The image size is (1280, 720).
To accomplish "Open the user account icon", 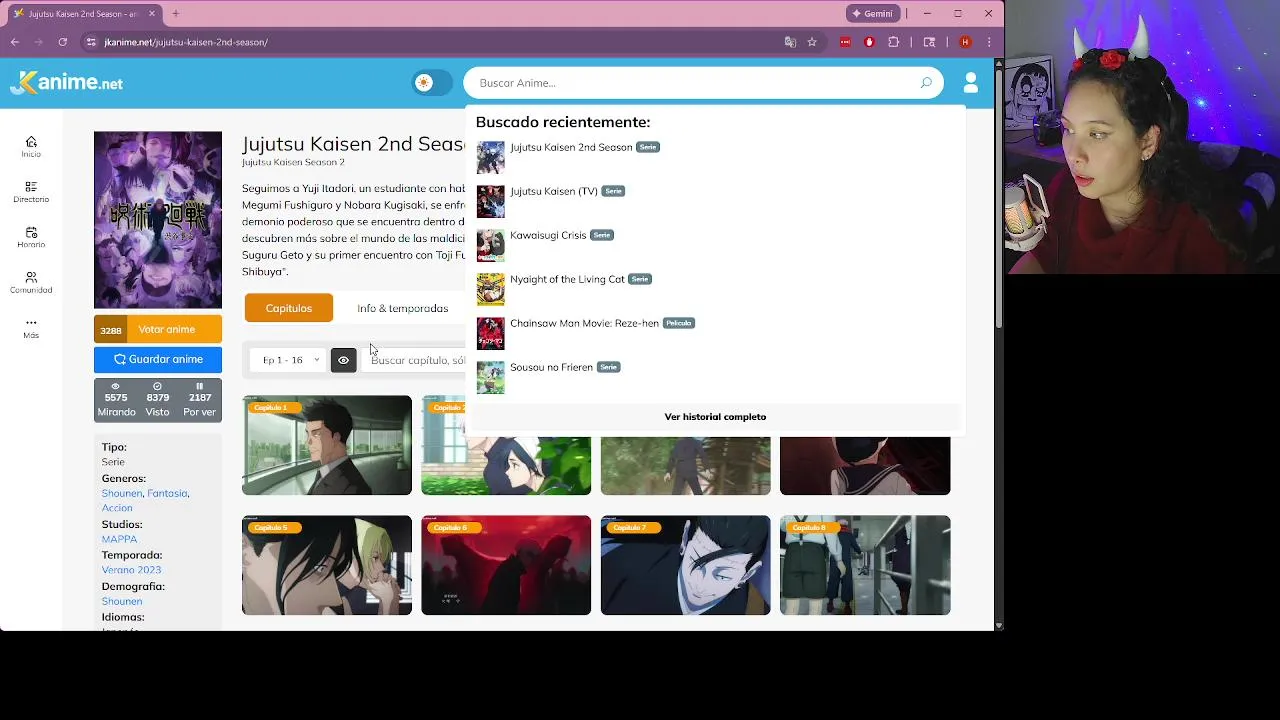I will (970, 83).
